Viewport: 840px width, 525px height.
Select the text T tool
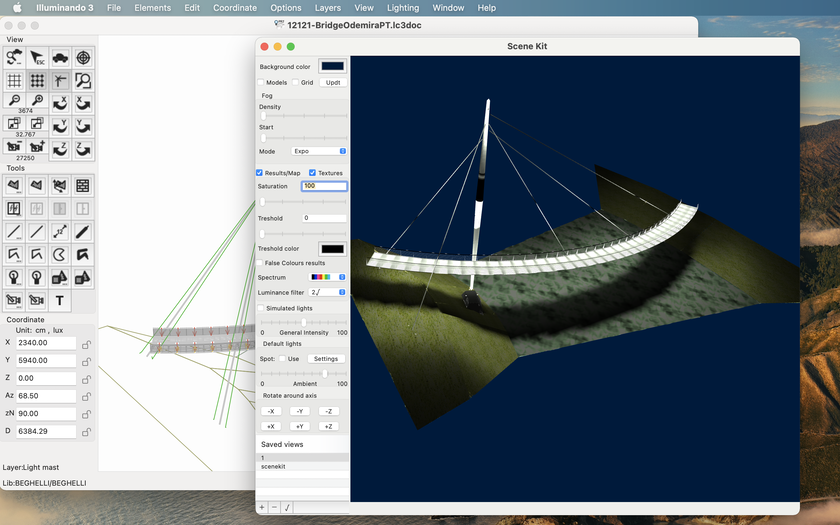60,300
